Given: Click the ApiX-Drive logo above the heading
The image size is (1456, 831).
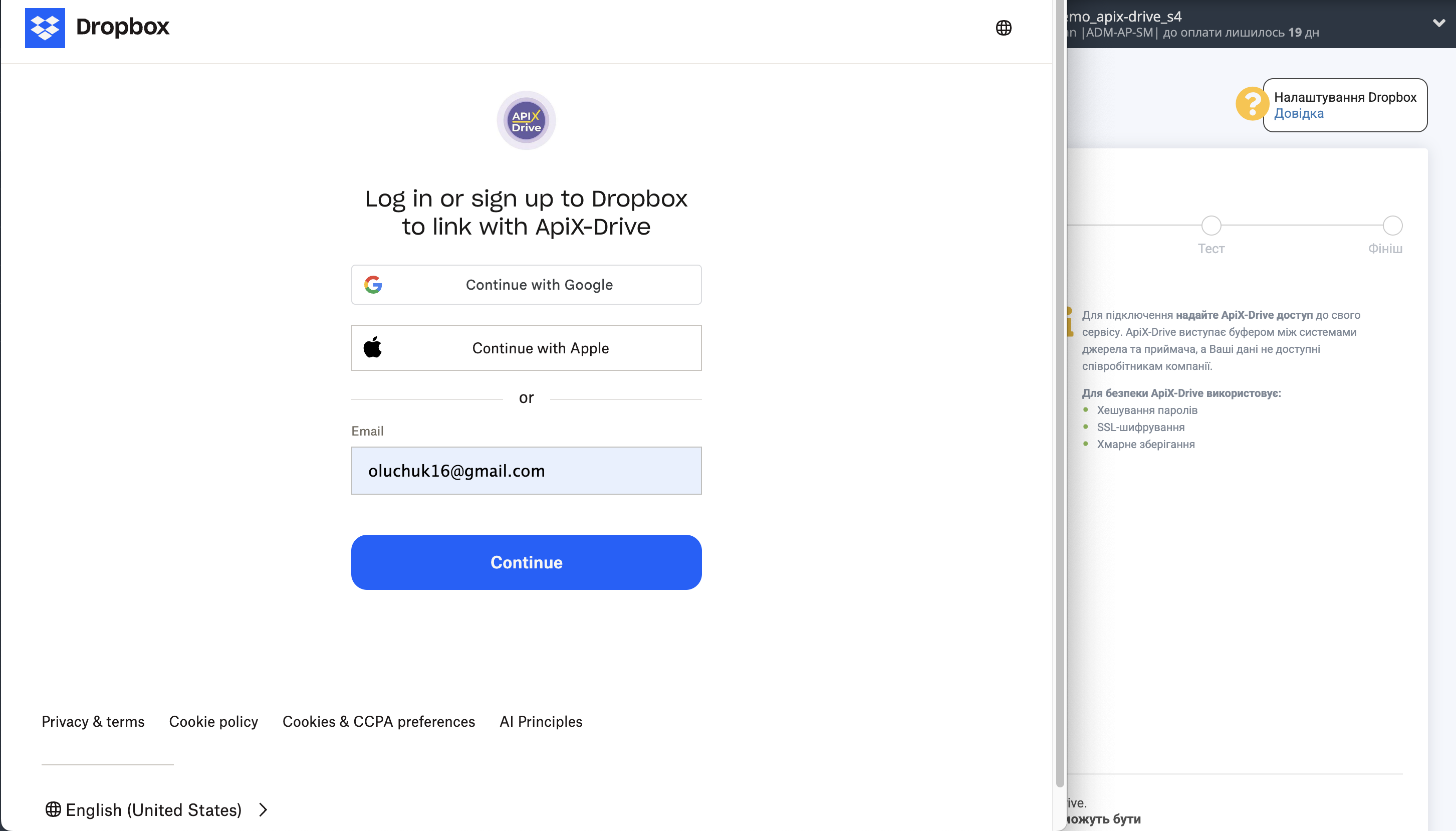Looking at the screenshot, I should [x=526, y=120].
